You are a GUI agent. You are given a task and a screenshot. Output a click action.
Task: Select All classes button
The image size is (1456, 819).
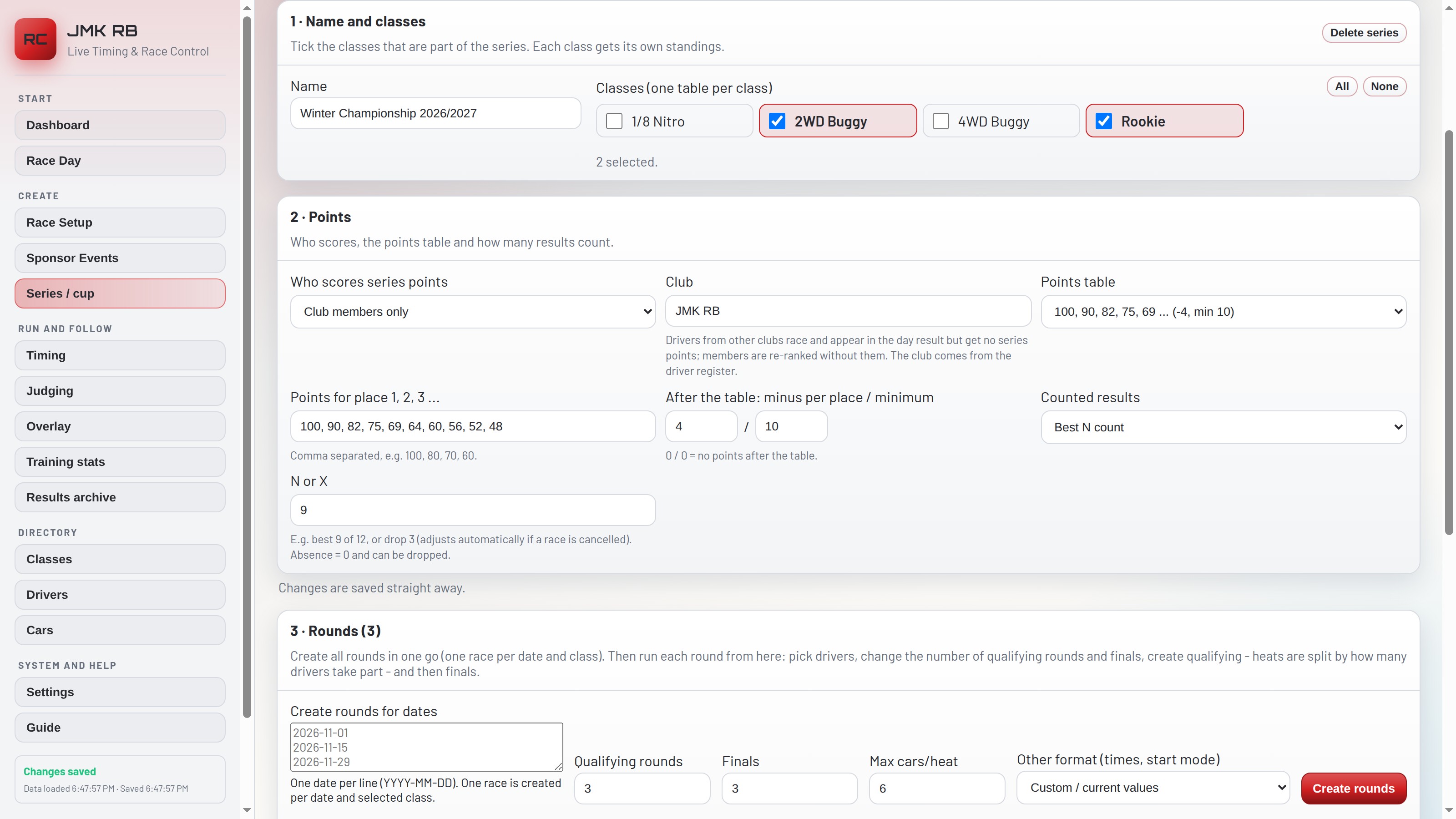(x=1342, y=86)
